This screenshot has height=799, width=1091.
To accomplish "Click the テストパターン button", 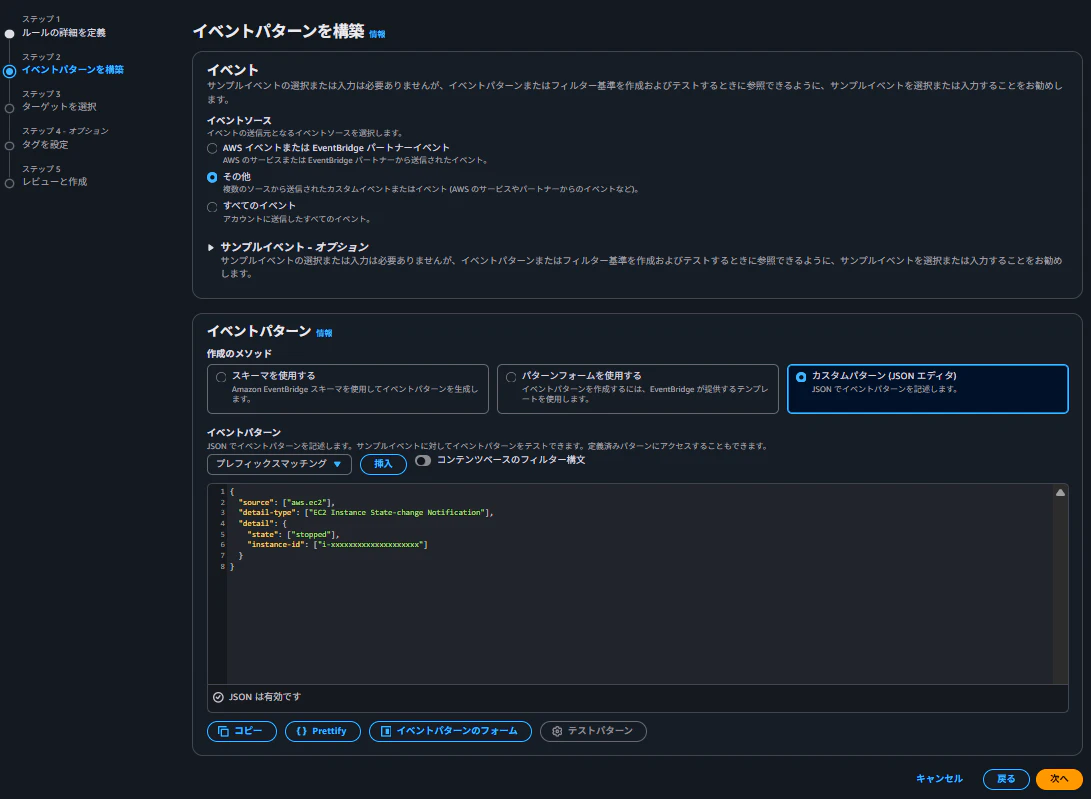I will tap(593, 731).
